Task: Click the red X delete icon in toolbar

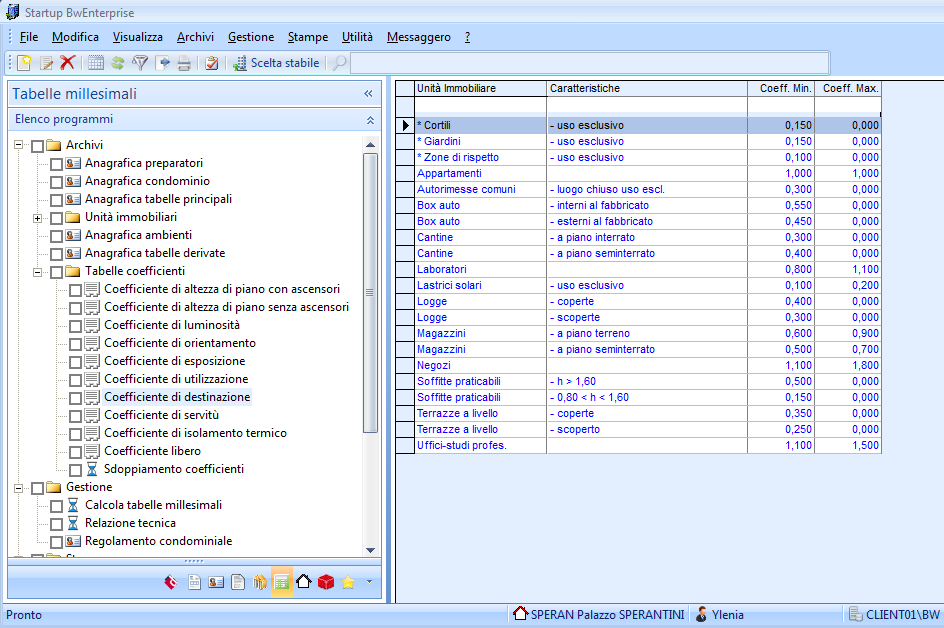Action: 68,63
